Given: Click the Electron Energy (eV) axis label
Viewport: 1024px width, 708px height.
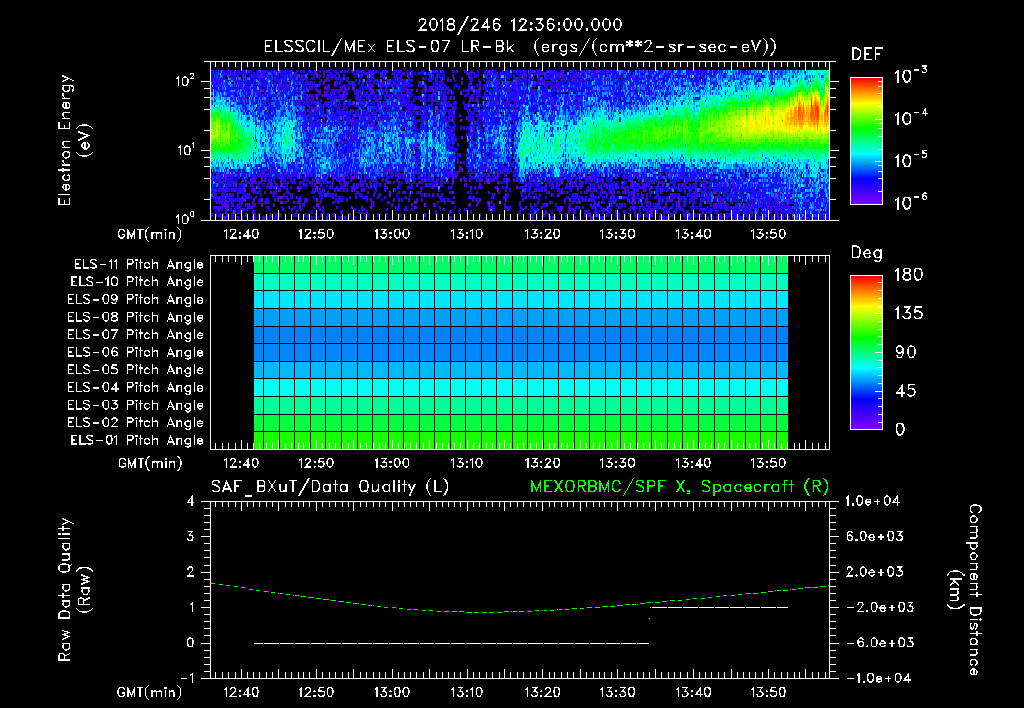Looking at the screenshot, I should [x=74, y=140].
